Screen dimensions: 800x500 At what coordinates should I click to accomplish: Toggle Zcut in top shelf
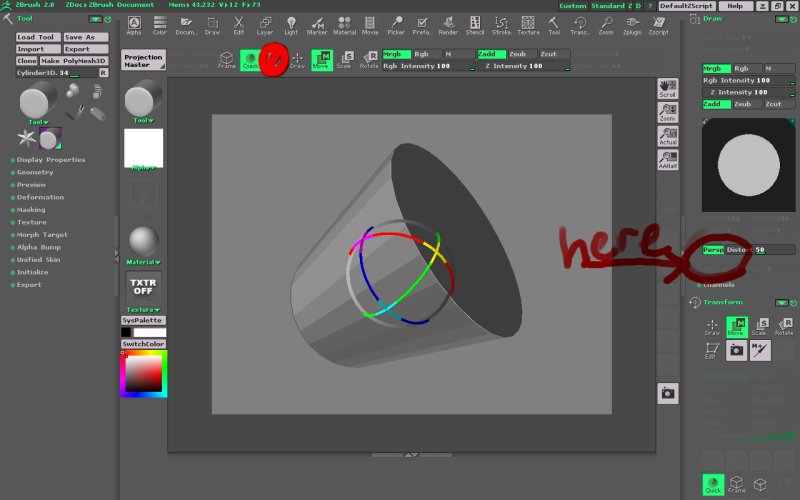pos(554,54)
